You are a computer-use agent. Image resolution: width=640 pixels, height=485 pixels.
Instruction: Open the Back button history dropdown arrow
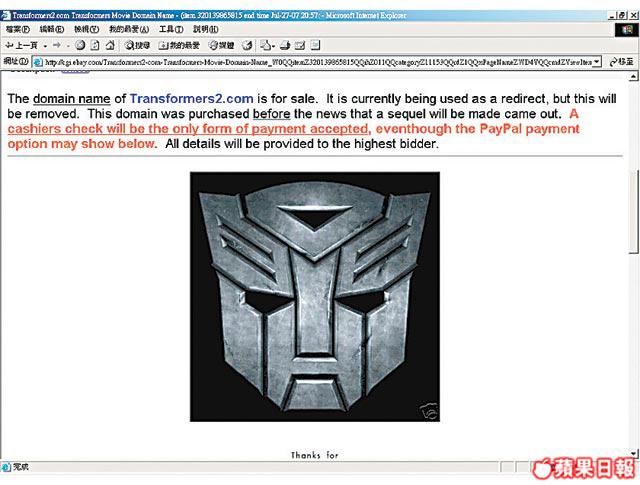click(45, 46)
